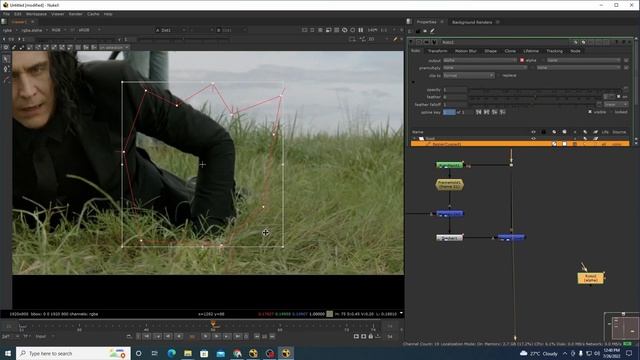Screen dimensions: 640x360
Task: Open Microsoft Store from taskbar
Action: [204, 353]
